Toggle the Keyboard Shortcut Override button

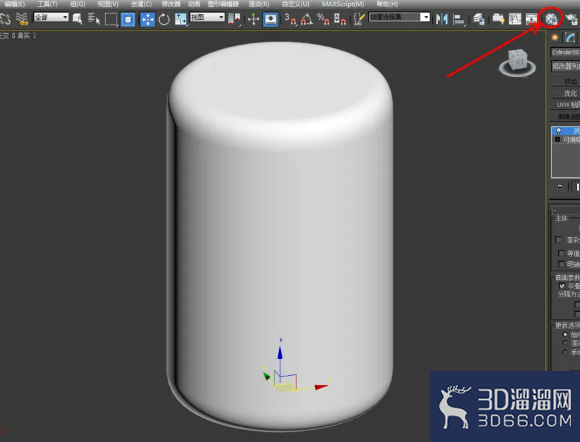(270, 19)
